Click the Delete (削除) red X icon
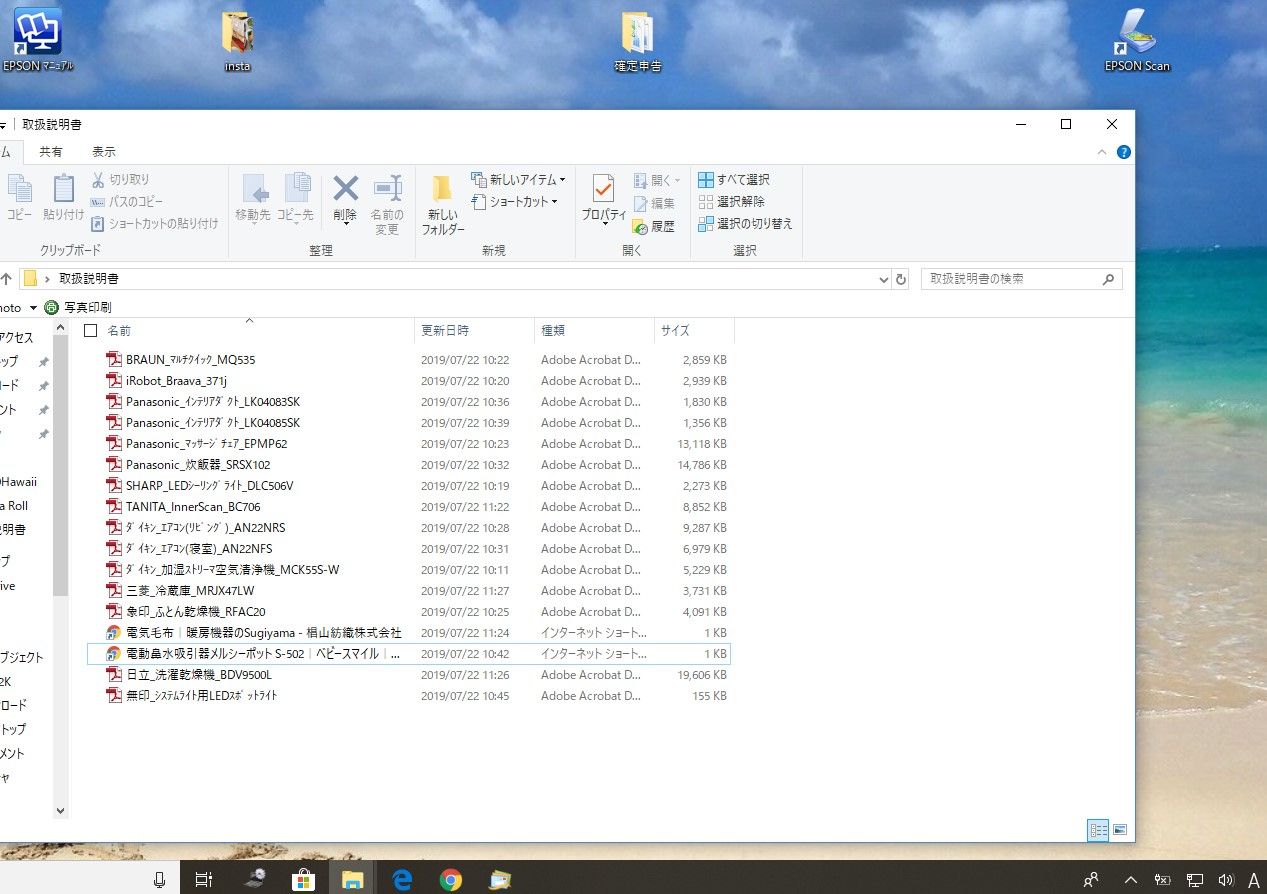 pos(345,188)
